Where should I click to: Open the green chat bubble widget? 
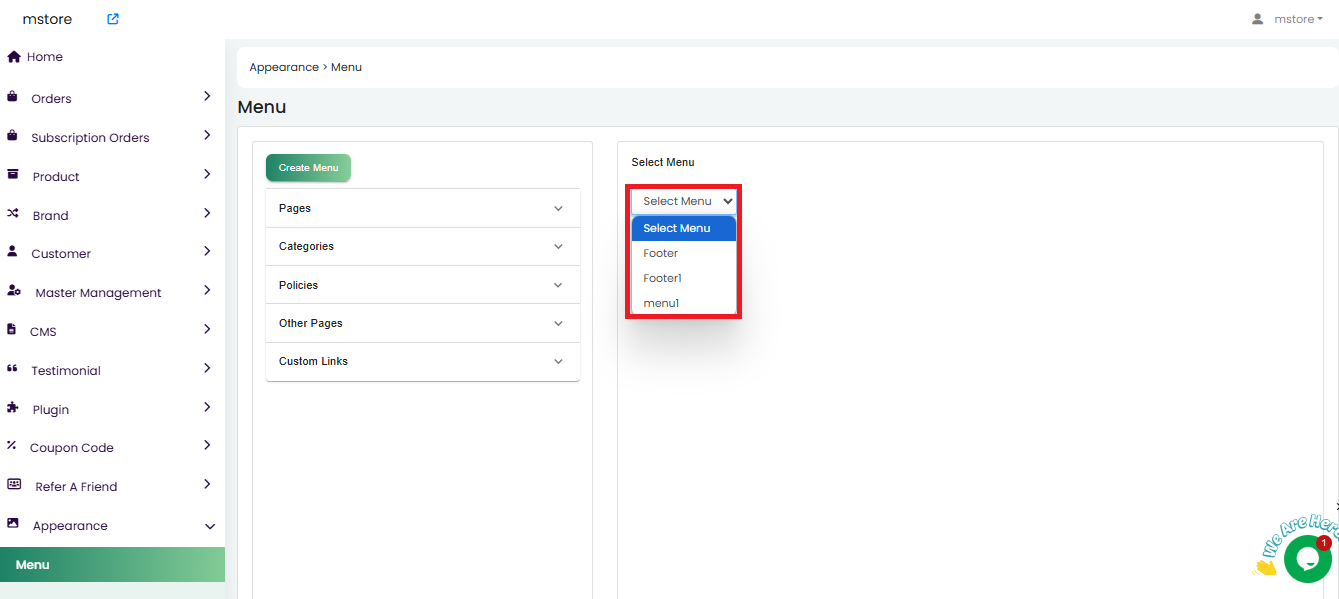1307,559
